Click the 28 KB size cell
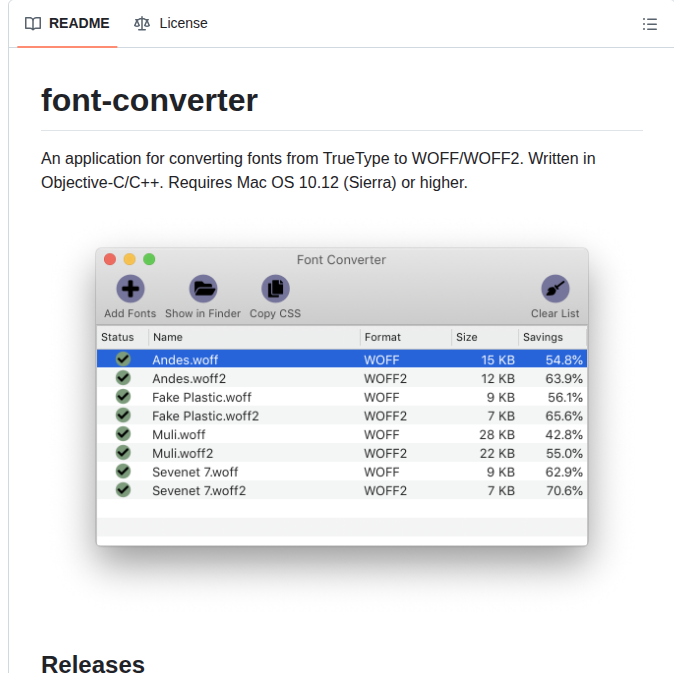The width and height of the screenshot is (674, 673). [x=497, y=434]
